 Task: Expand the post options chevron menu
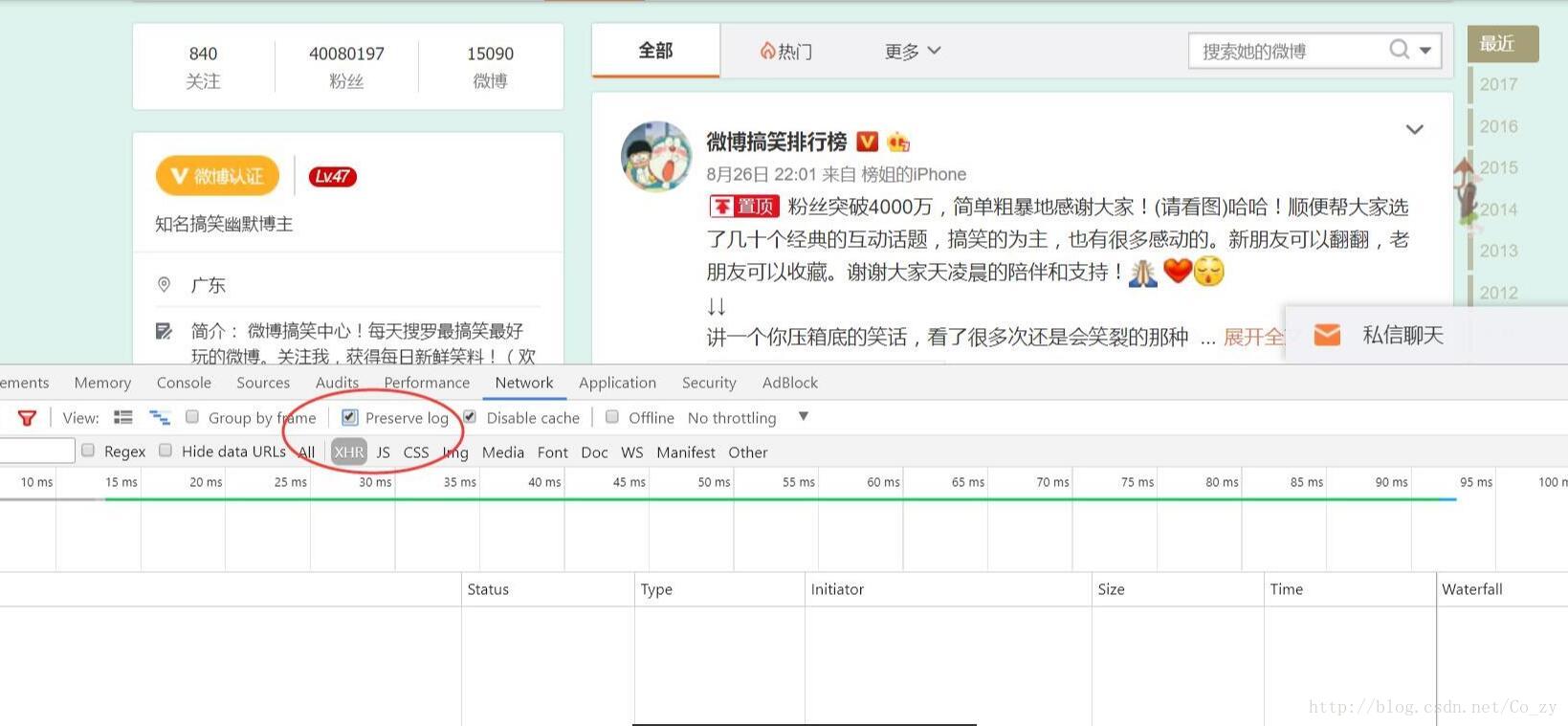[1415, 129]
